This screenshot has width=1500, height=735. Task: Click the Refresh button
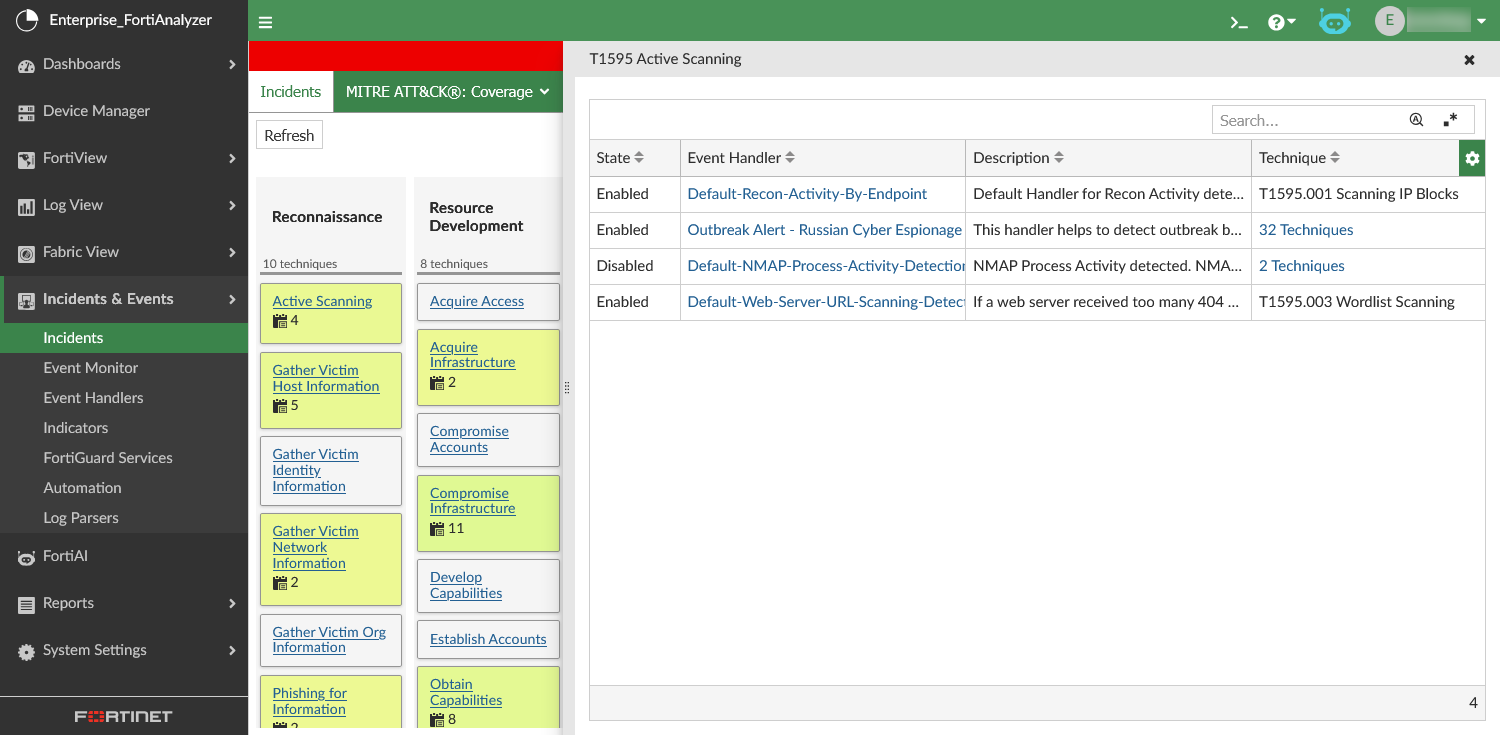coord(289,135)
